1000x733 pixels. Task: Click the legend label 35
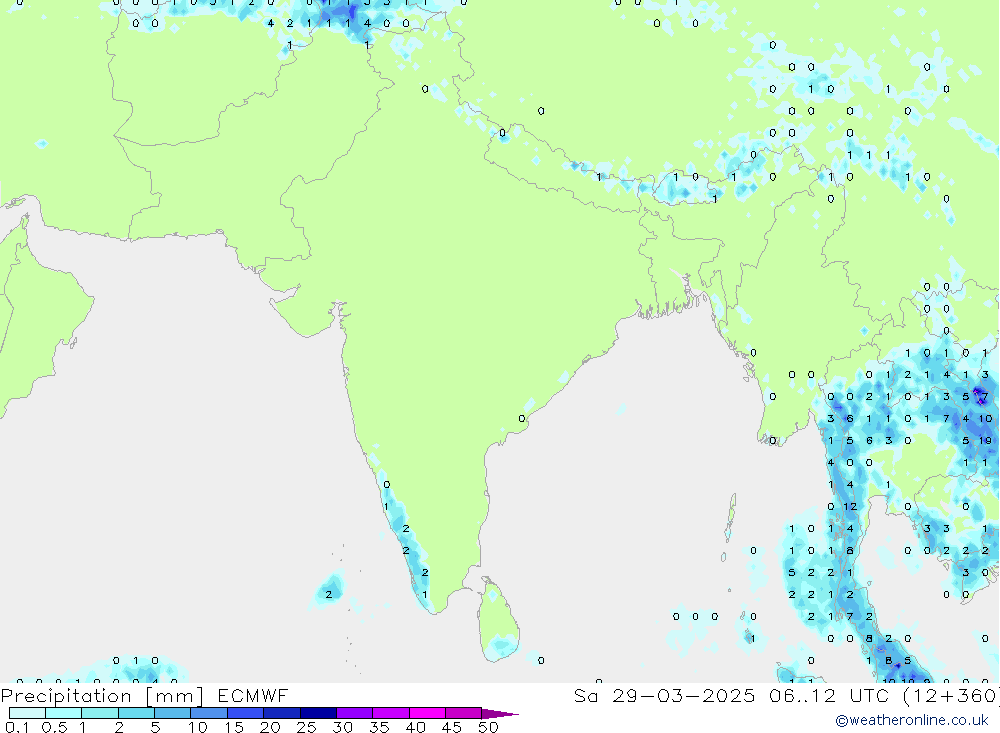pyautogui.click(x=379, y=727)
